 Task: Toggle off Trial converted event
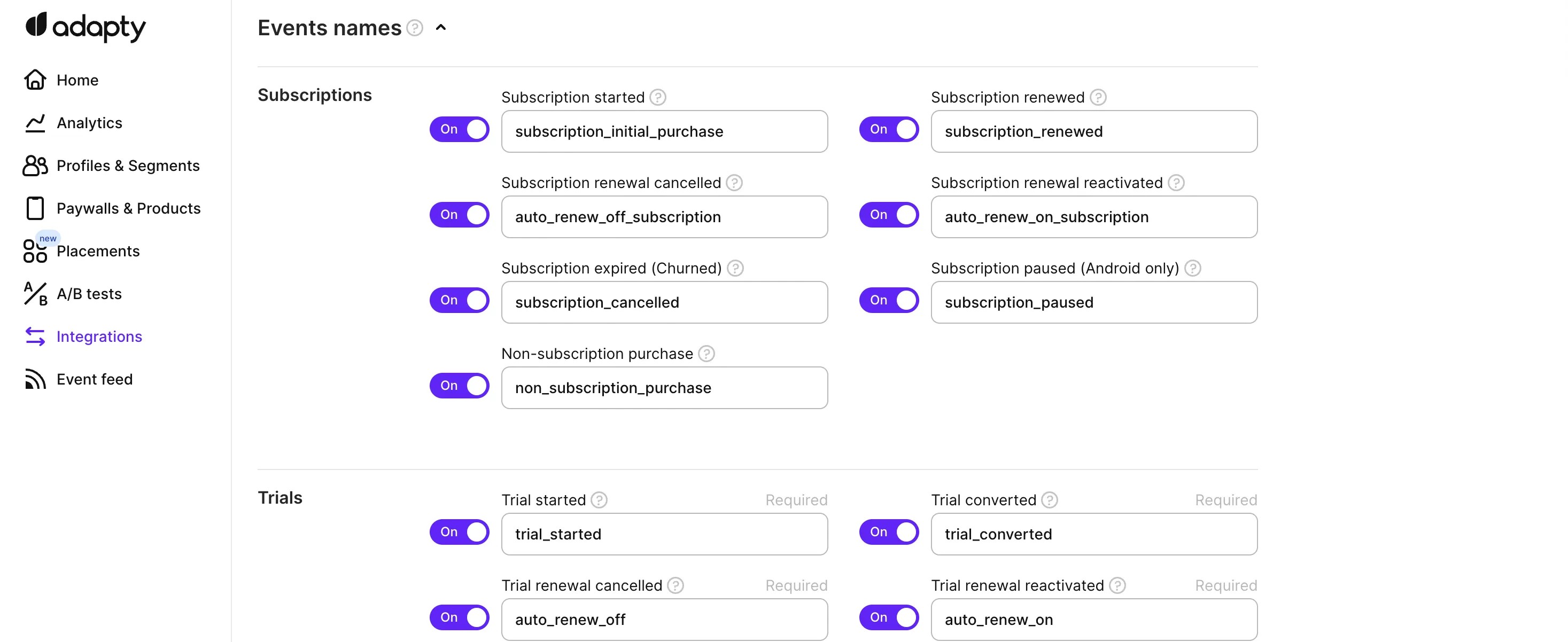889,533
